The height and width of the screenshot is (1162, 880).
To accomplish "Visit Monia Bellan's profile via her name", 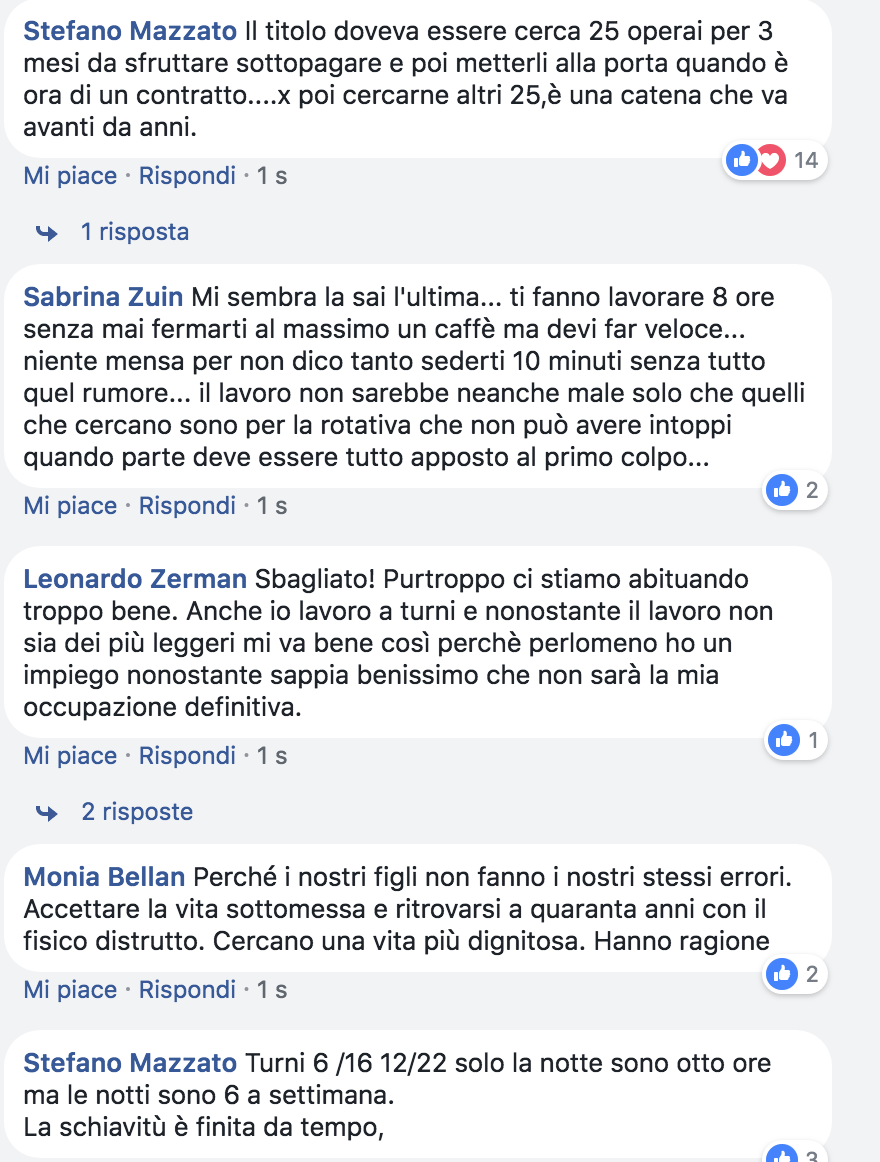I will [x=104, y=877].
